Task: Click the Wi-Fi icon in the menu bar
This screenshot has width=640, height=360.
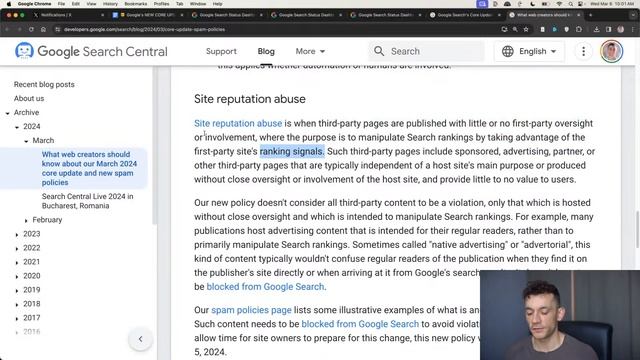Action: [x=559, y=4]
